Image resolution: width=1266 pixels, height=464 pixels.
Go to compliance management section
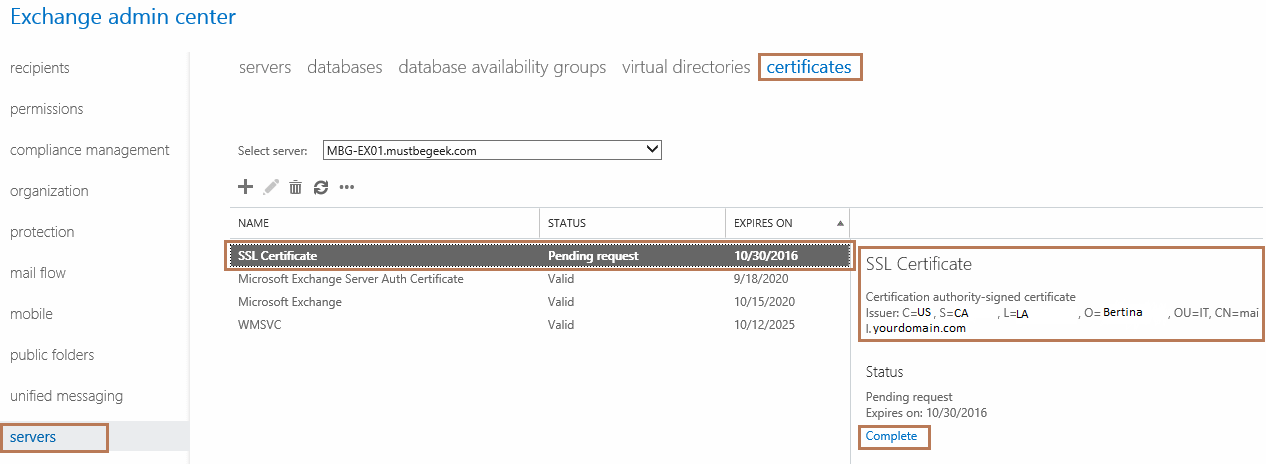coord(90,150)
